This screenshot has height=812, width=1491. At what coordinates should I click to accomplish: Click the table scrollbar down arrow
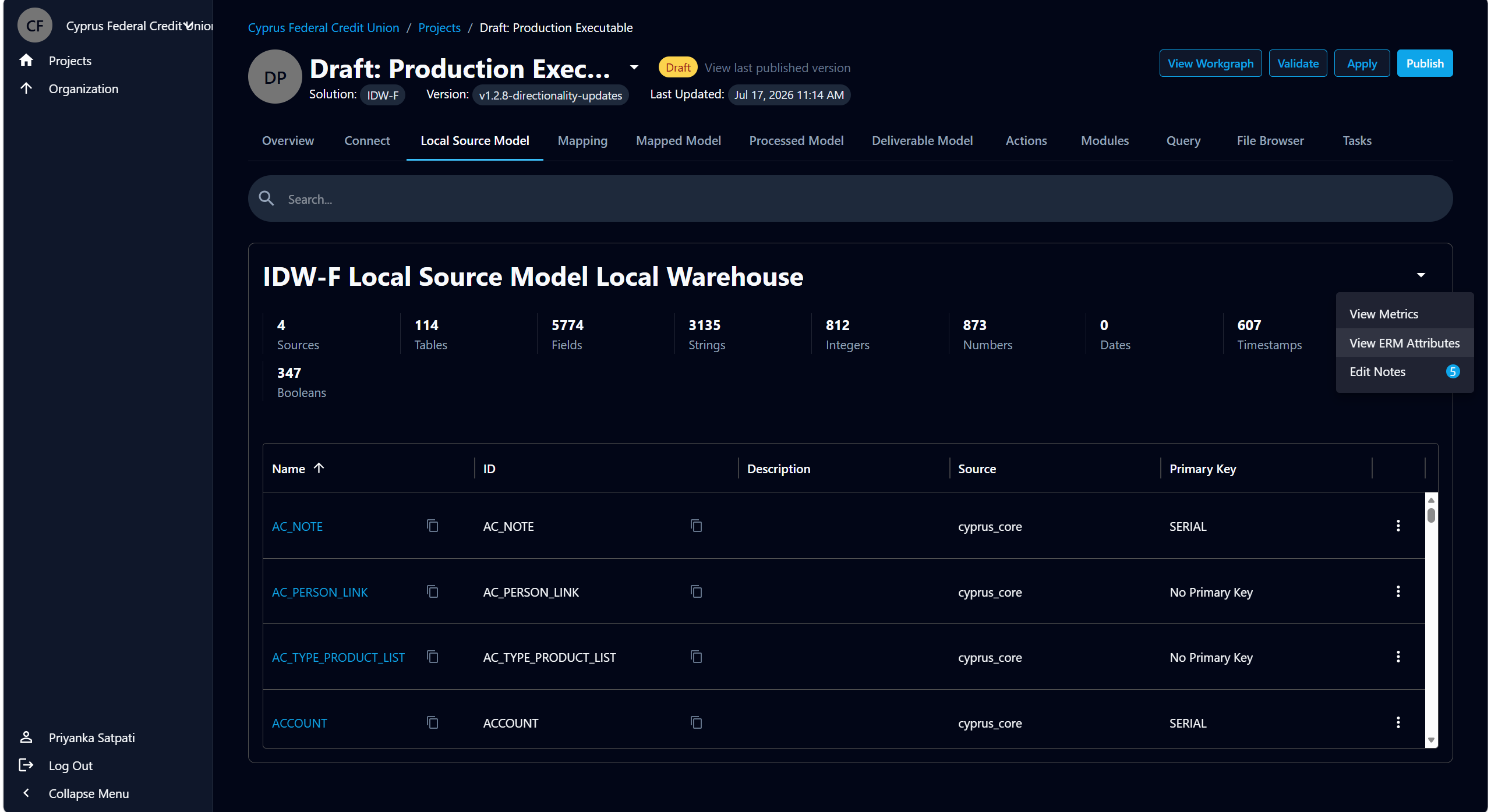pos(1431,740)
